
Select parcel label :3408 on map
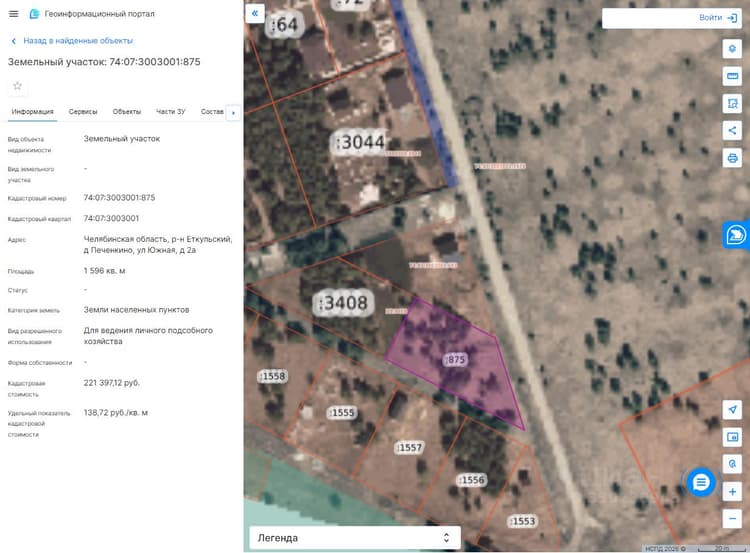tap(343, 303)
